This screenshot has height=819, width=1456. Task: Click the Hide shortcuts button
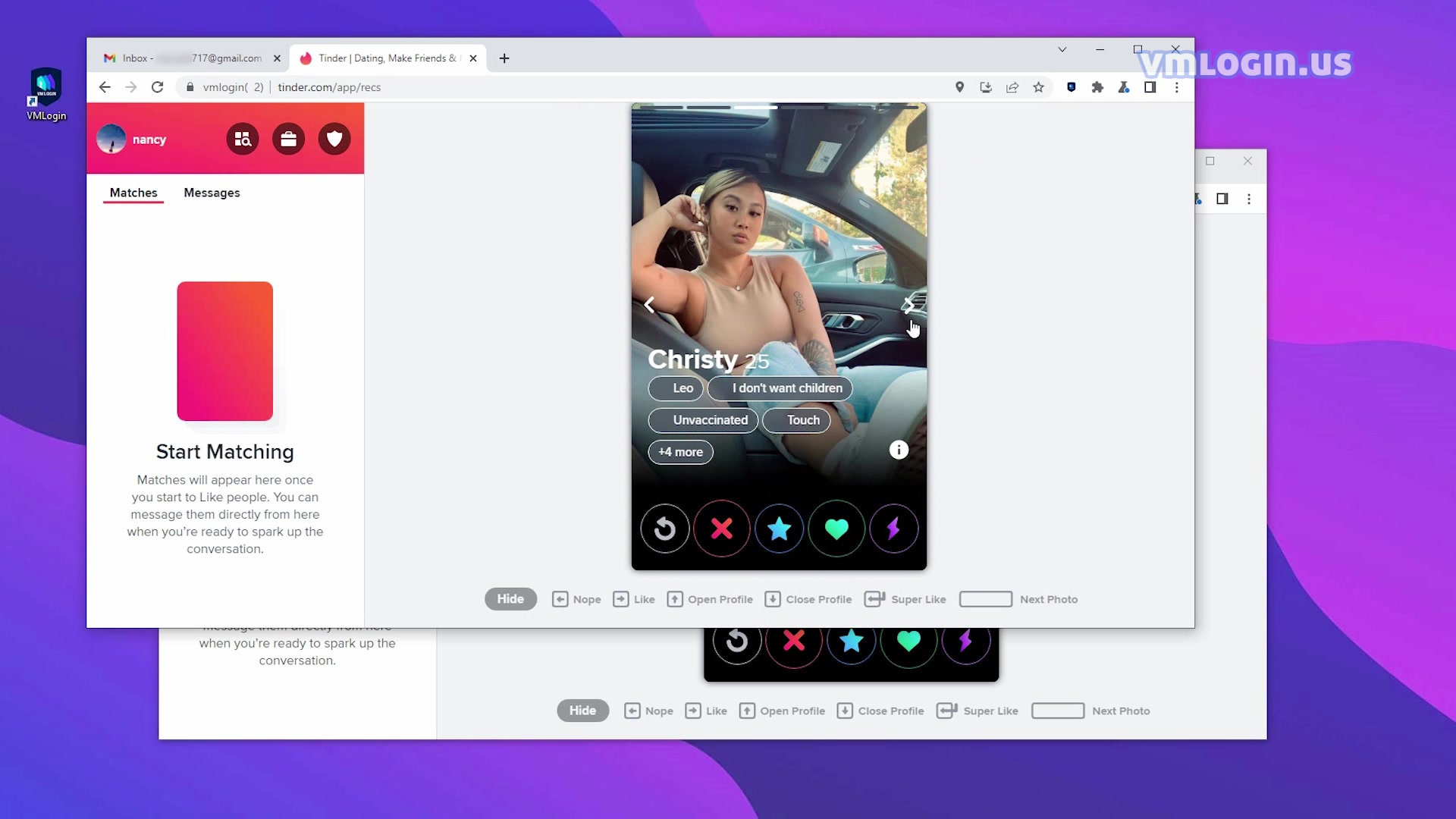510,599
